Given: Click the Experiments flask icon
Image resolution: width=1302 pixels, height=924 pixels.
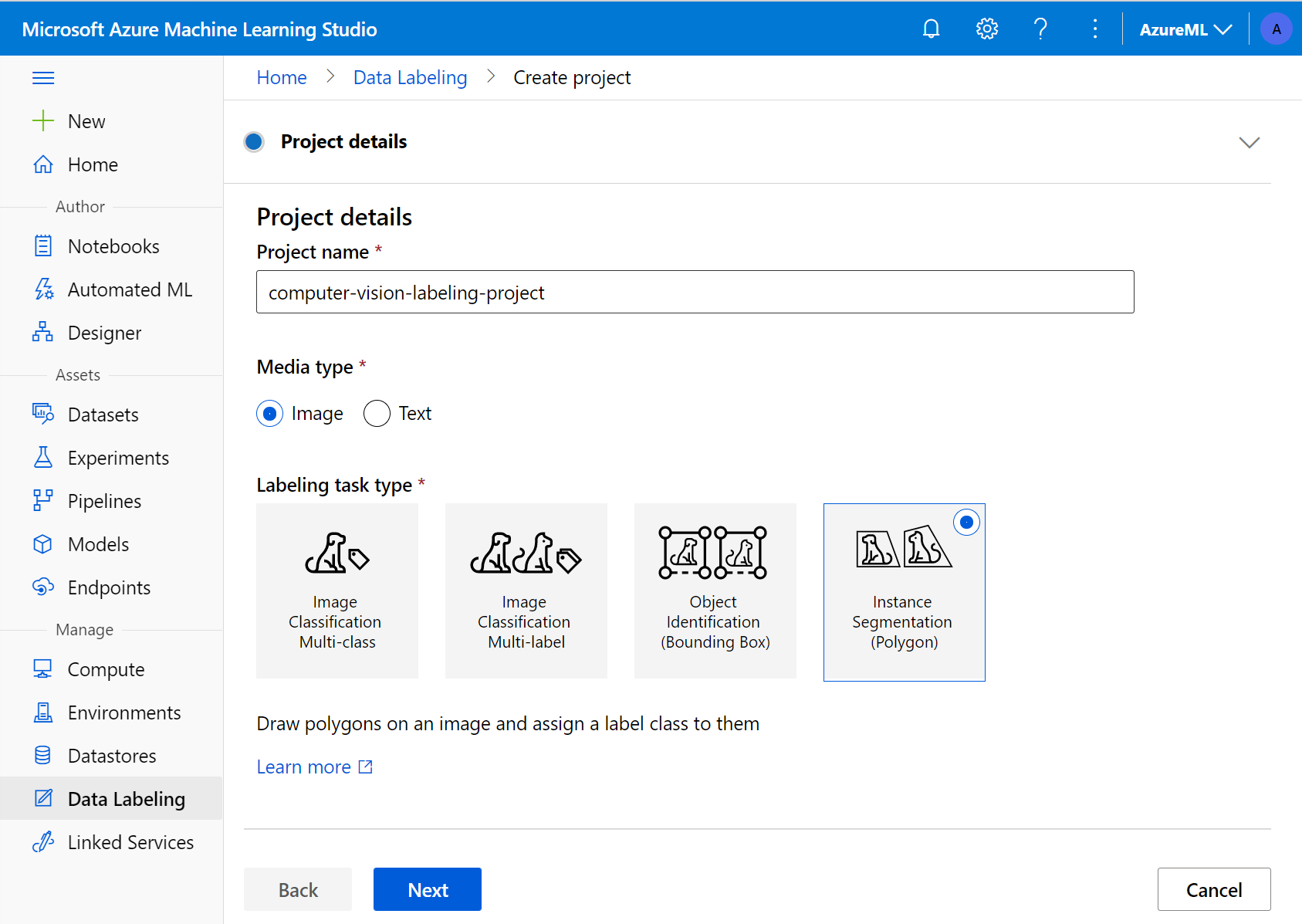Looking at the screenshot, I should coord(43,458).
